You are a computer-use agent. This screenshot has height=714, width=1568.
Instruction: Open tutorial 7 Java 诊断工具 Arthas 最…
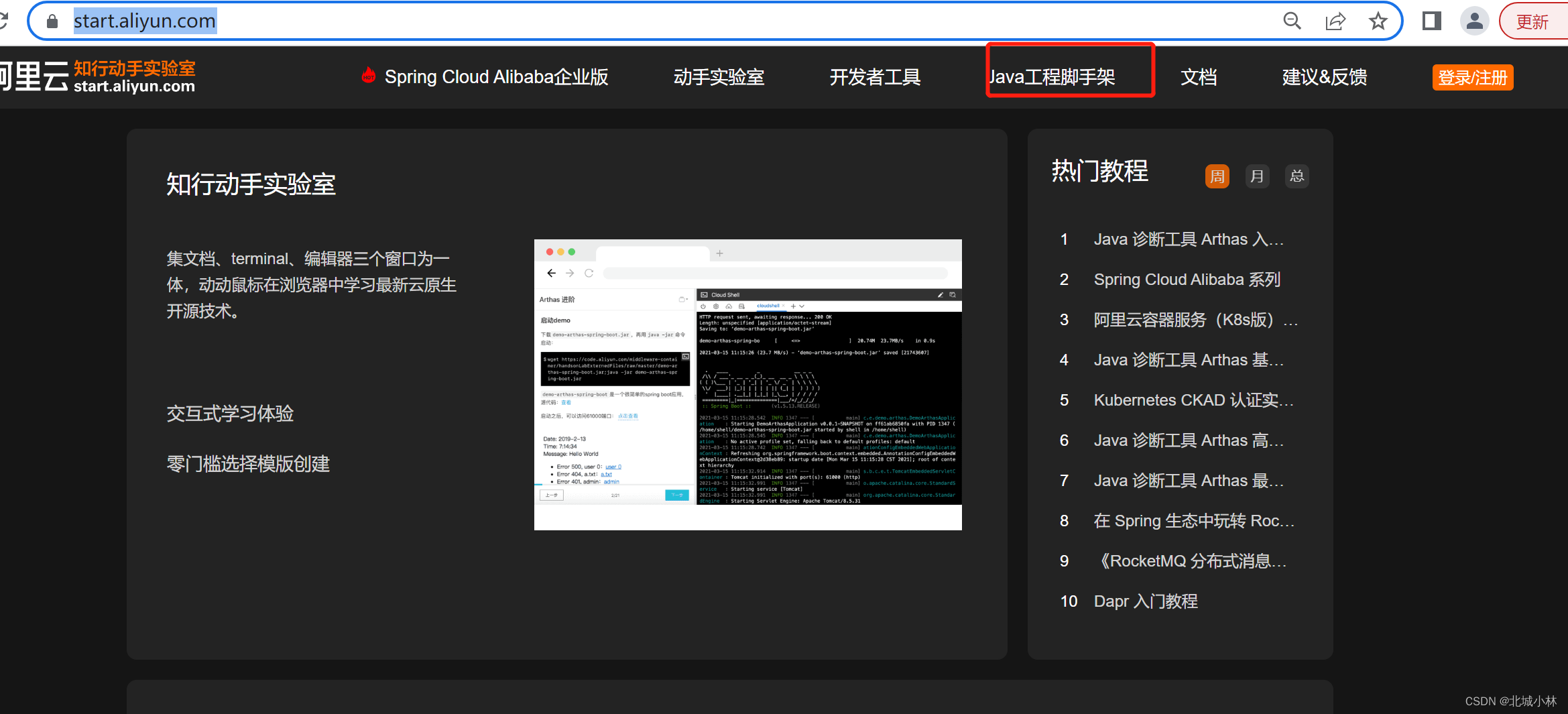click(x=1189, y=481)
